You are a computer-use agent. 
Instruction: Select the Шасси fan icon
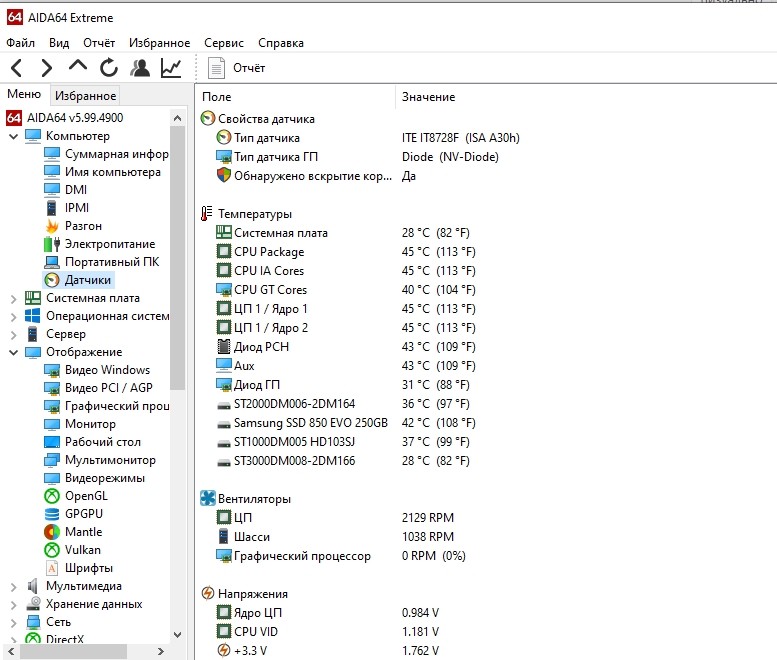coord(223,536)
